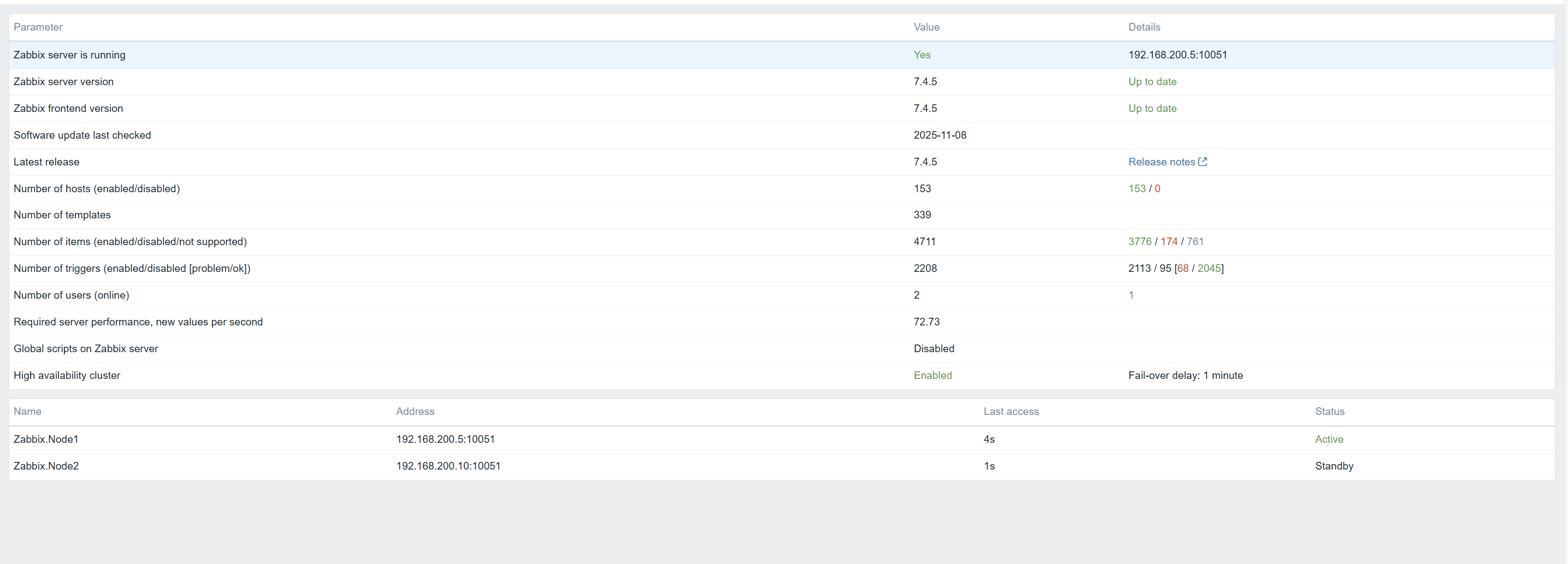Click the Zabbix server version value 7.4.5
Viewport: 1568px width, 564px height.
point(925,81)
